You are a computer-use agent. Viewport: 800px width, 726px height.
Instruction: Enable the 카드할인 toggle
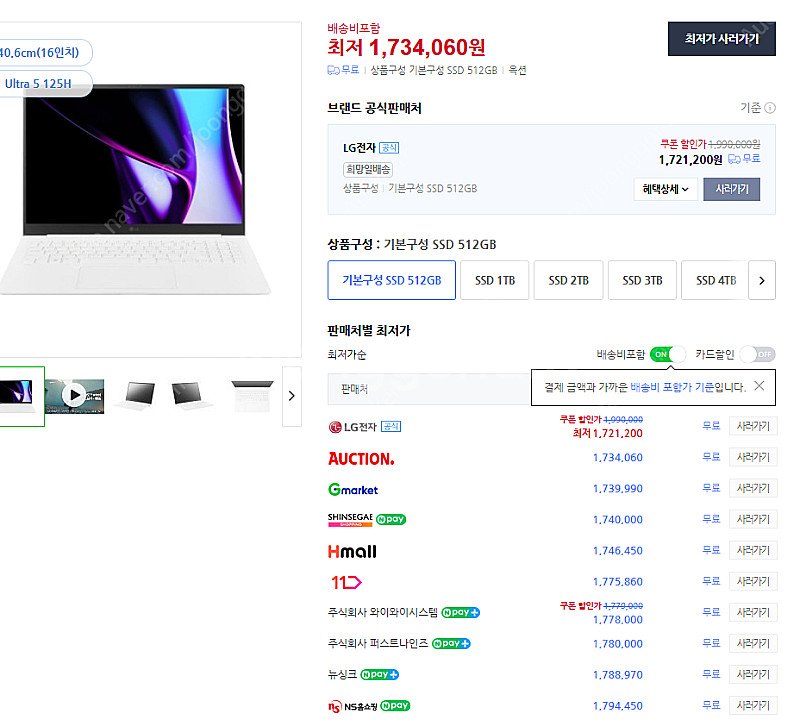[758, 354]
